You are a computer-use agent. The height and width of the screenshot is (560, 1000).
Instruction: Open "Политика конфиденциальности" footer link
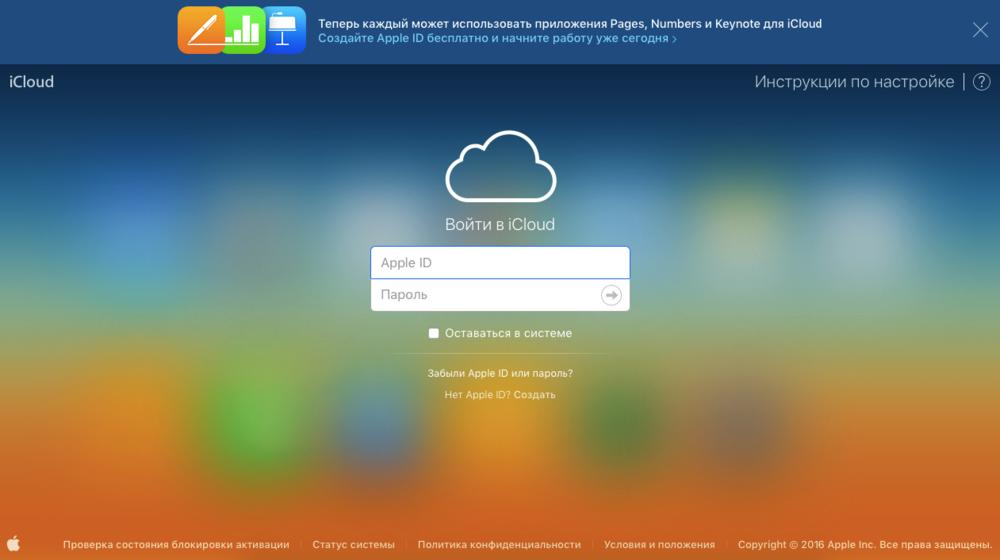click(x=499, y=545)
